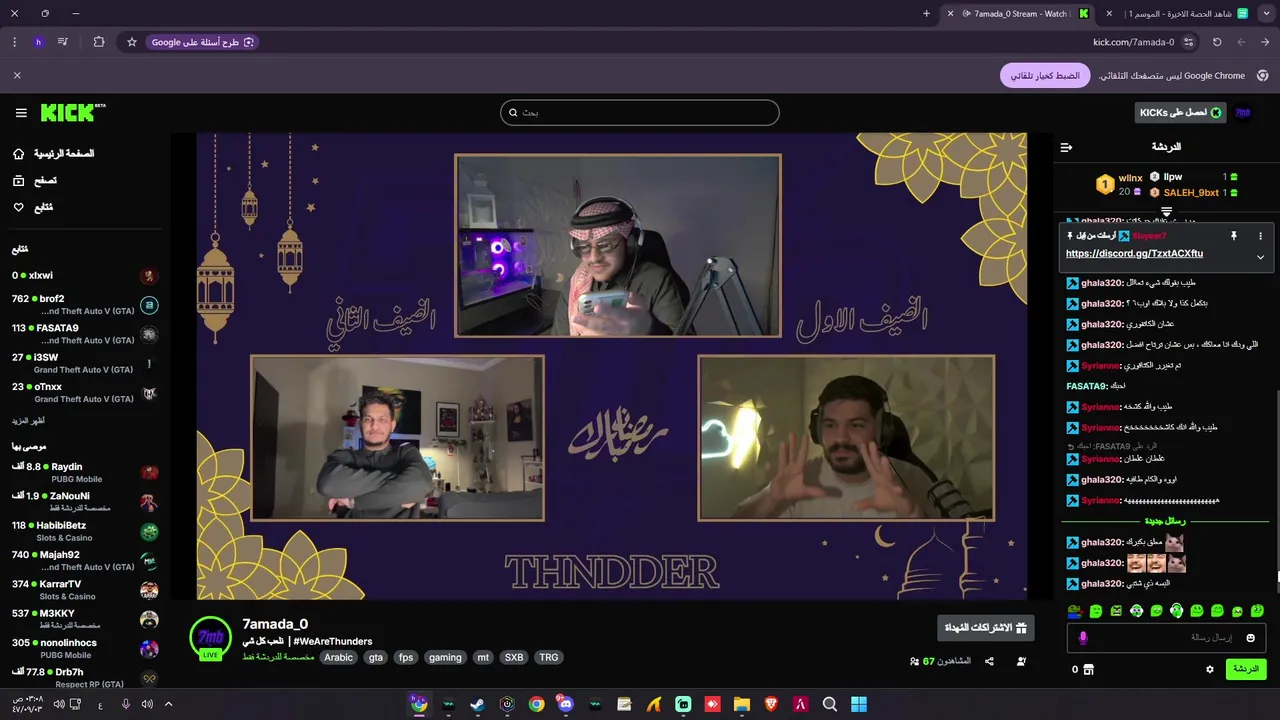Open followed channel brof2
Viewport: 1280px width, 720px height.
[x=85, y=305]
